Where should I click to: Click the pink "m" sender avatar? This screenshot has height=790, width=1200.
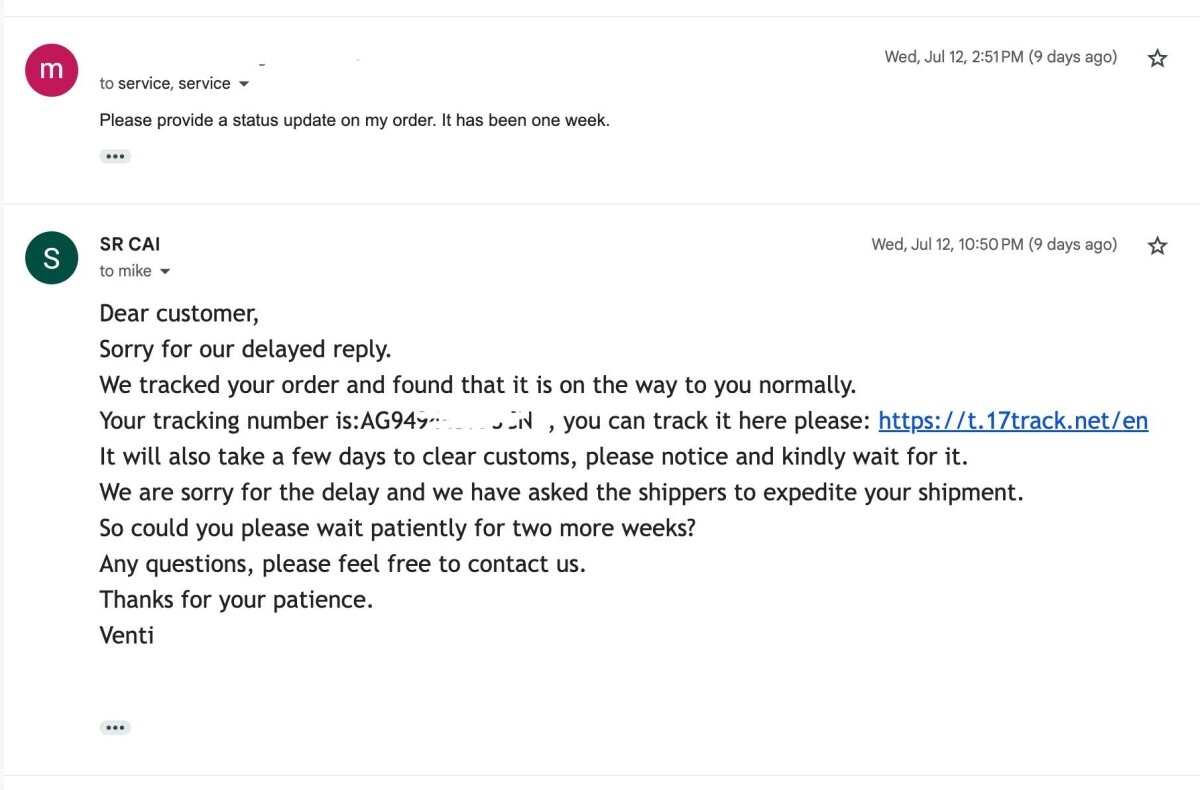(52, 70)
